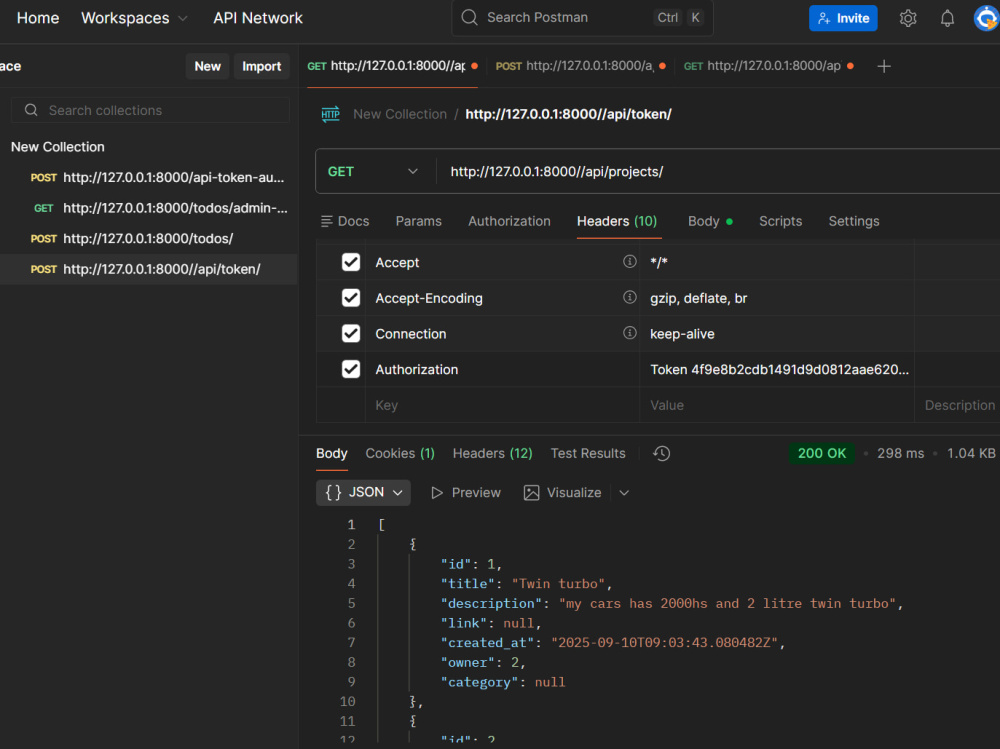Click the 1.04 KB response size
Viewport: 1000px width, 749px height.
[971, 454]
